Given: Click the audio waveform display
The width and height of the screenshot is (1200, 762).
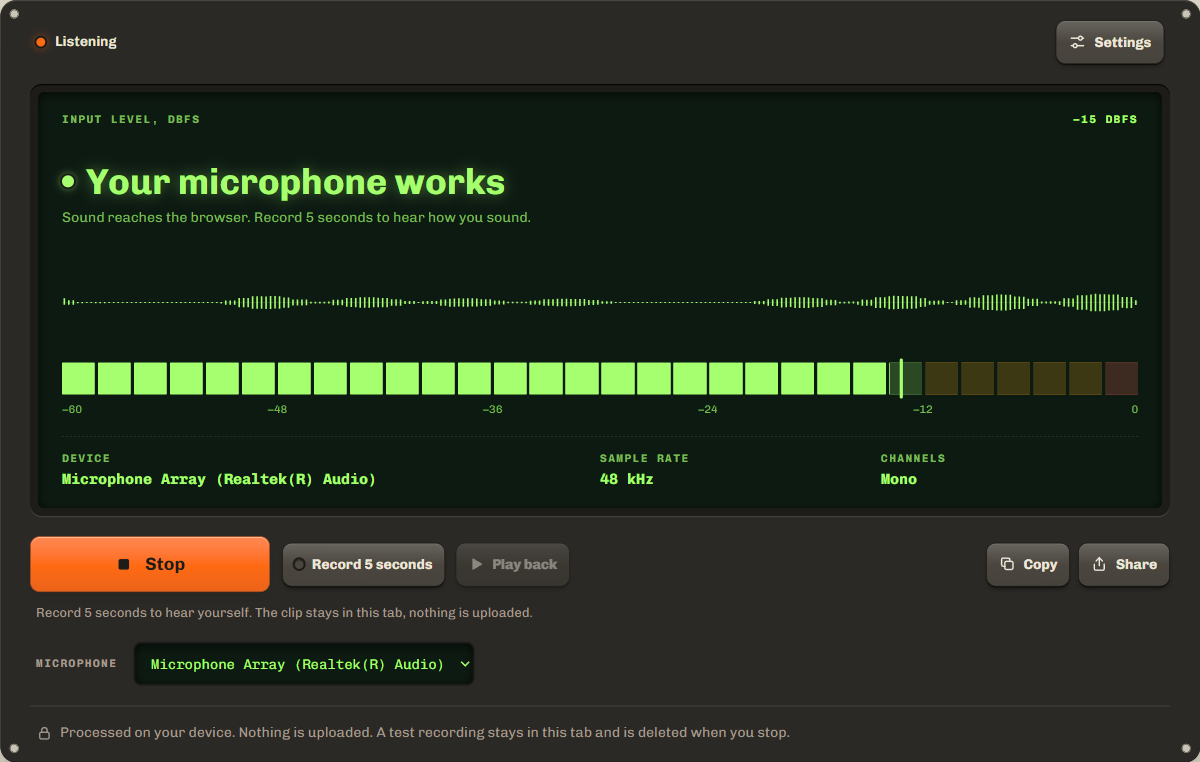Looking at the screenshot, I should click(600, 302).
